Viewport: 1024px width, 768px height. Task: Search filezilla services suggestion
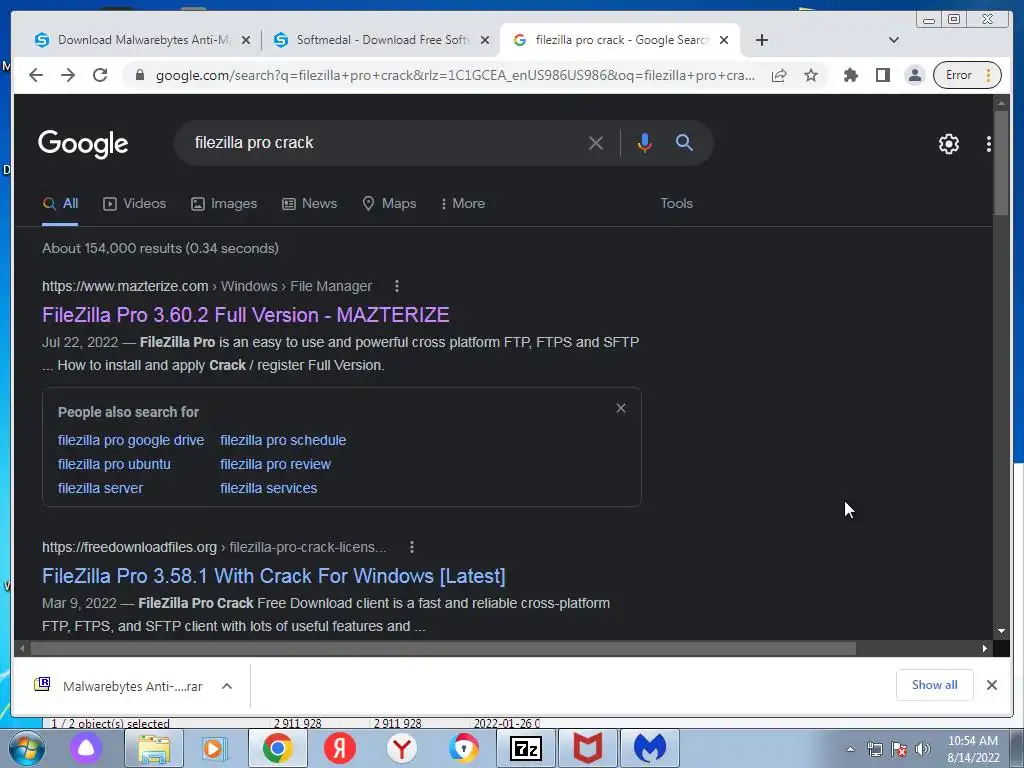[x=268, y=488]
